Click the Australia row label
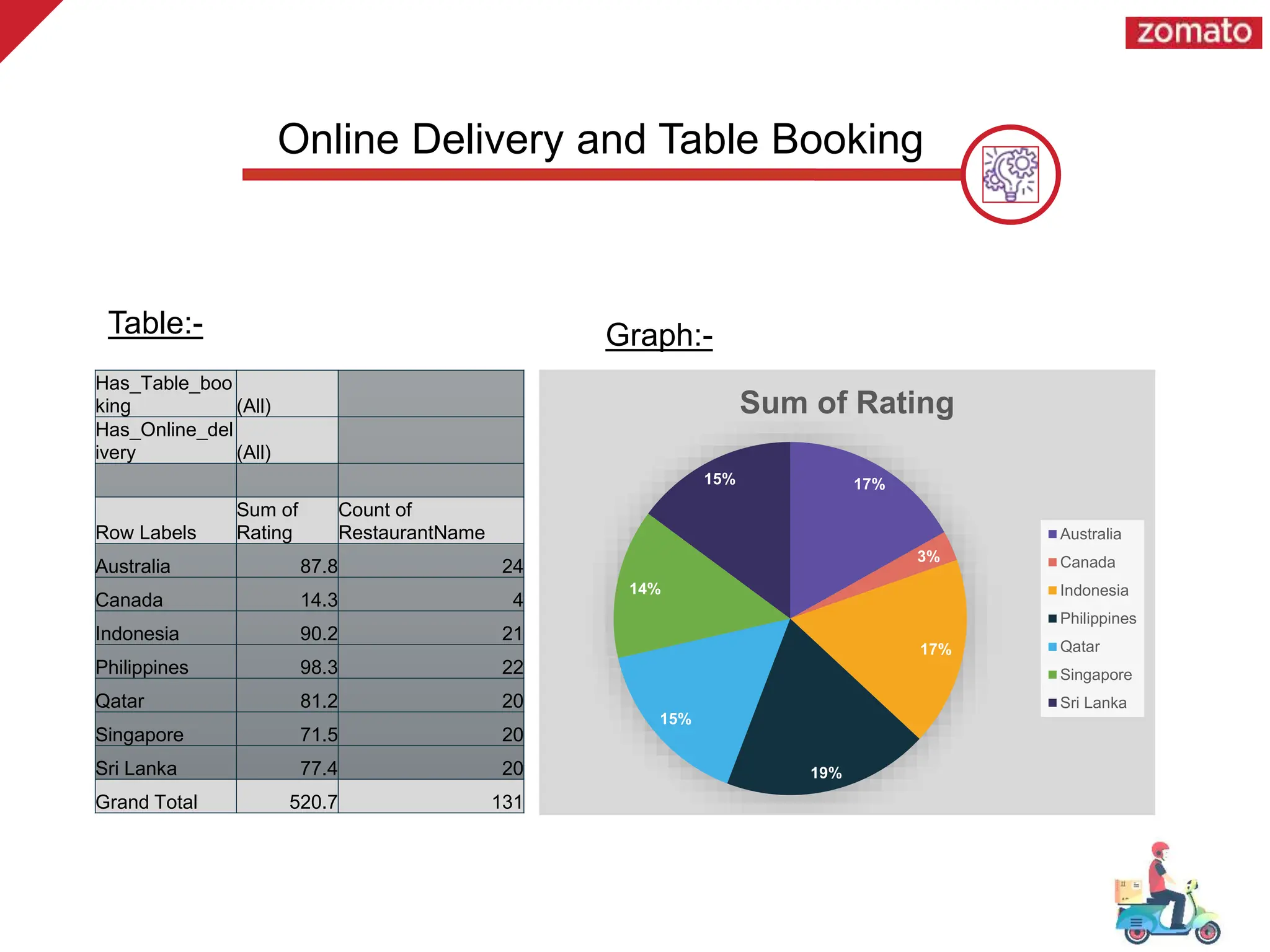Viewport: 1270px width, 952px height. tap(166, 562)
